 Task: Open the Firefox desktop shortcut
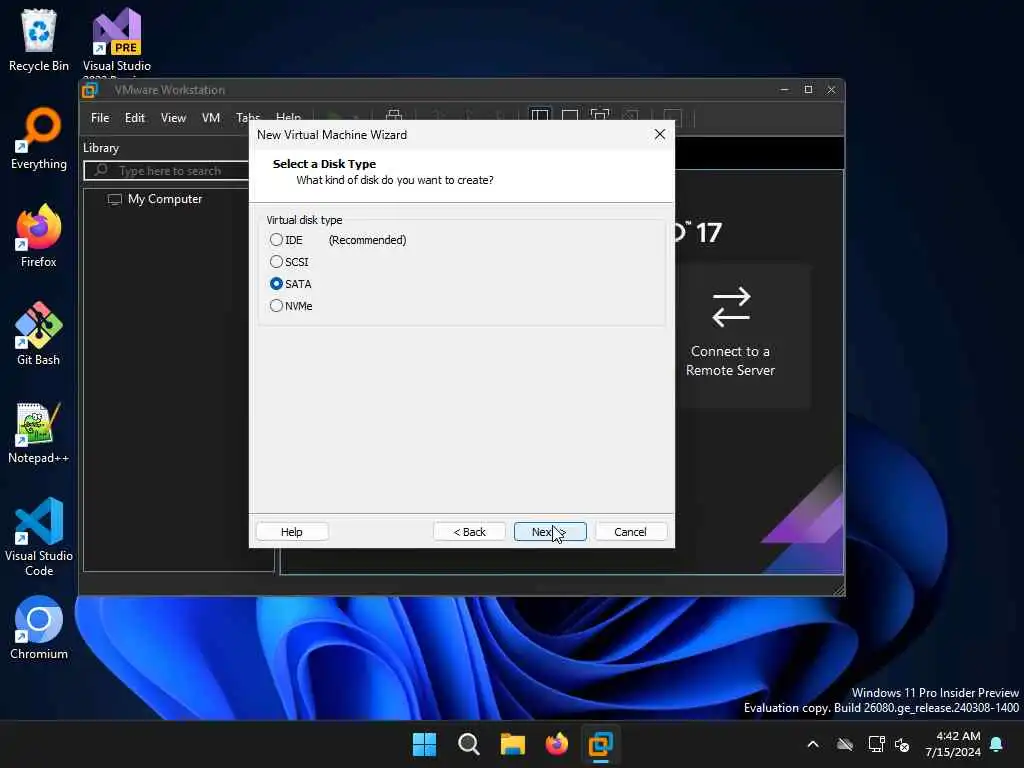[x=39, y=236]
